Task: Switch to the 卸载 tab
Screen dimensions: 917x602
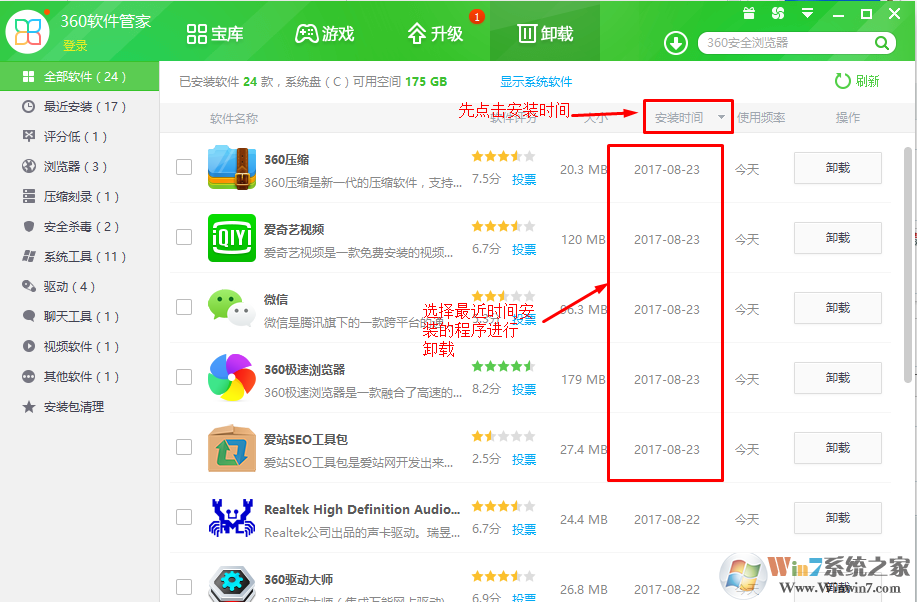Action: [545, 33]
